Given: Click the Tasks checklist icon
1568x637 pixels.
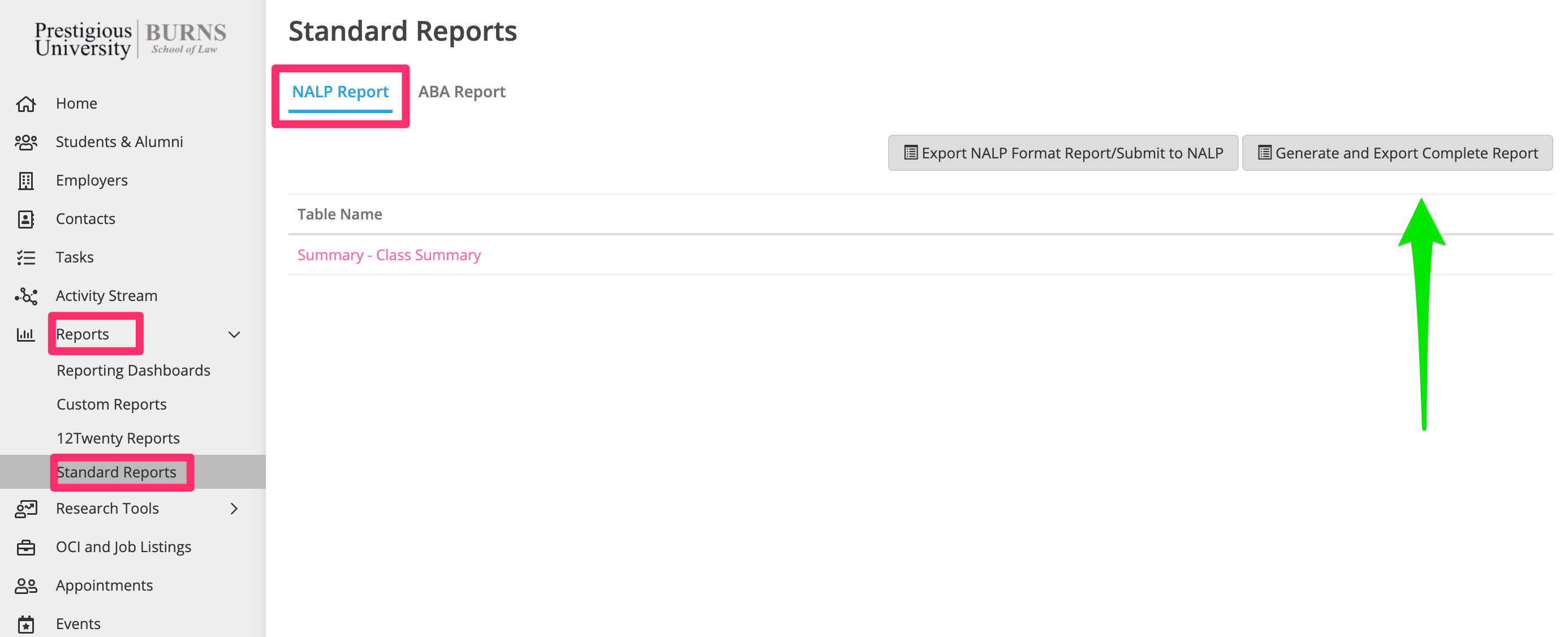Looking at the screenshot, I should click(25, 257).
